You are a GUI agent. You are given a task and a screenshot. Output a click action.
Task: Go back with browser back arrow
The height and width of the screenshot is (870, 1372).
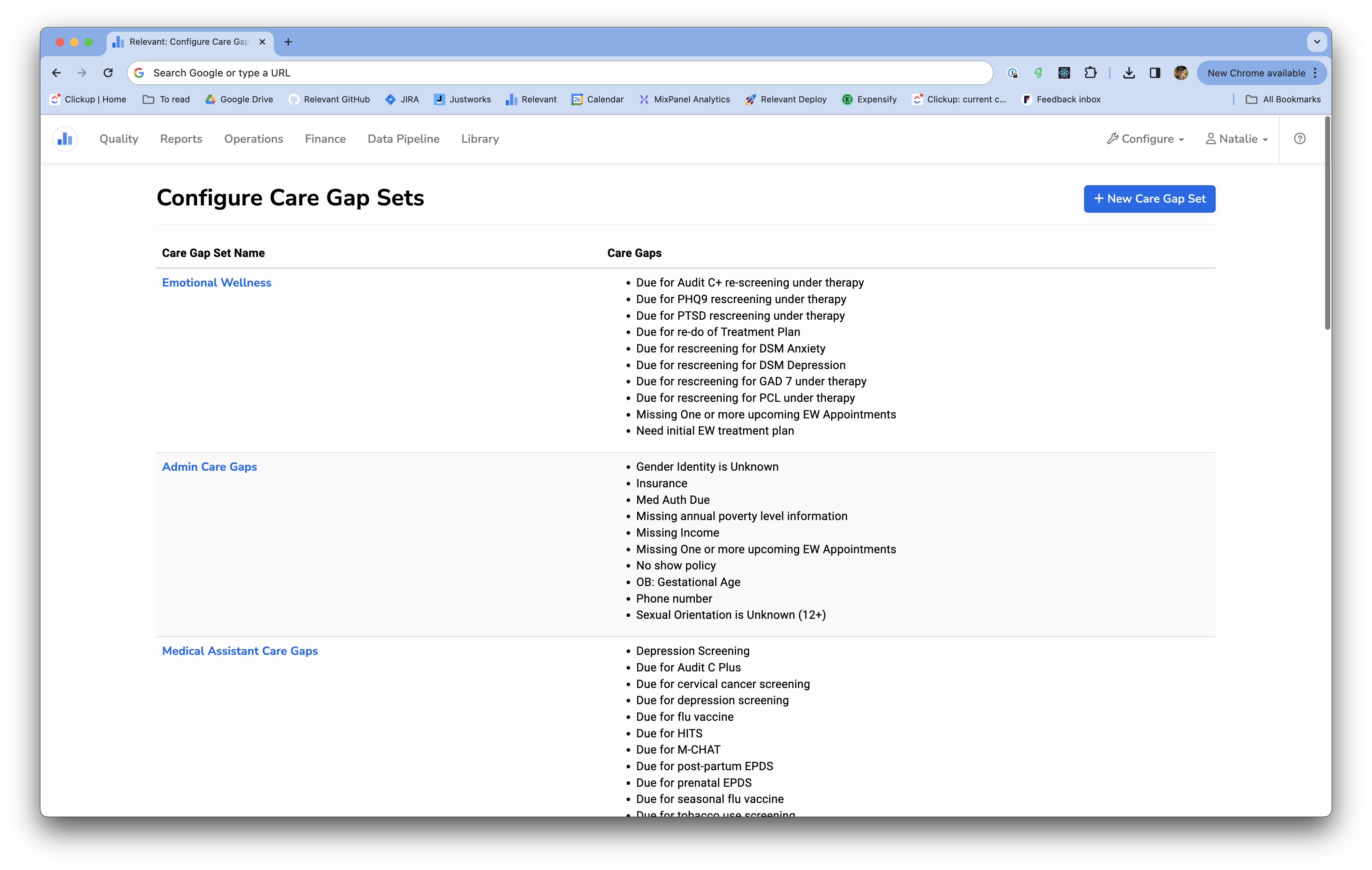click(56, 73)
